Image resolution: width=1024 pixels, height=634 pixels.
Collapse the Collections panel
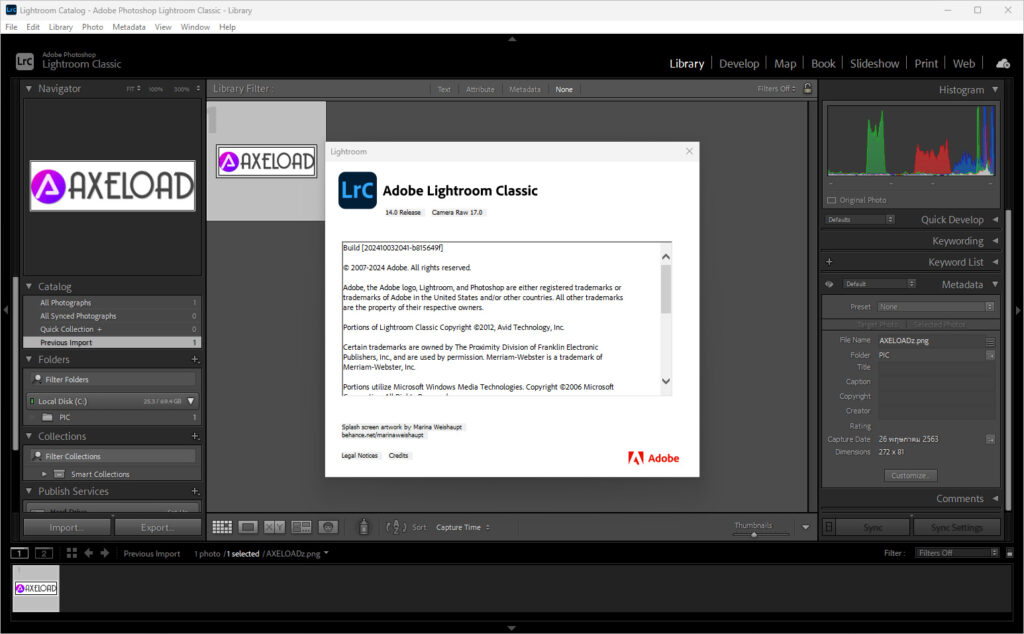point(29,436)
